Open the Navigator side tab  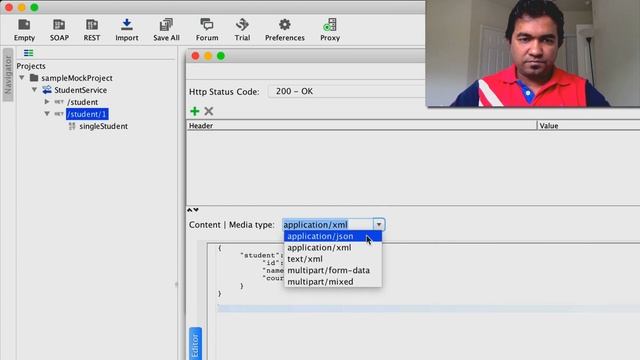click(8, 75)
